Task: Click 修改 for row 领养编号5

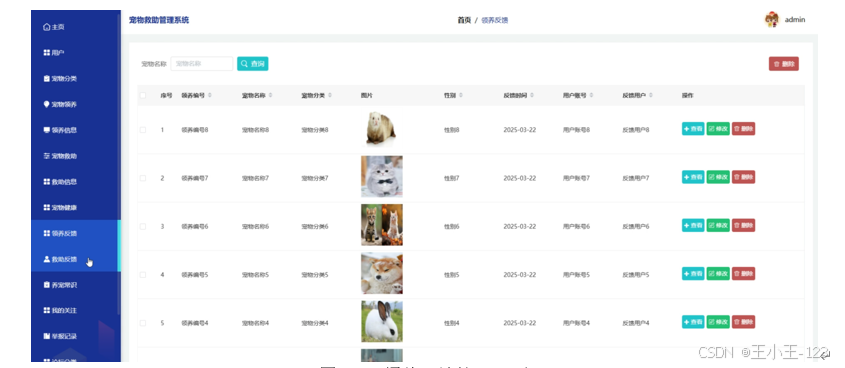Action: (x=718, y=274)
